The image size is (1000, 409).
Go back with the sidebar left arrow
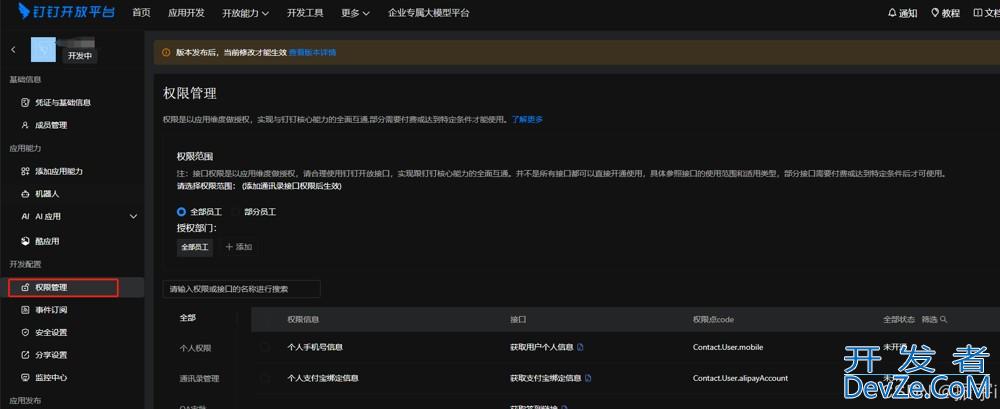point(13,49)
